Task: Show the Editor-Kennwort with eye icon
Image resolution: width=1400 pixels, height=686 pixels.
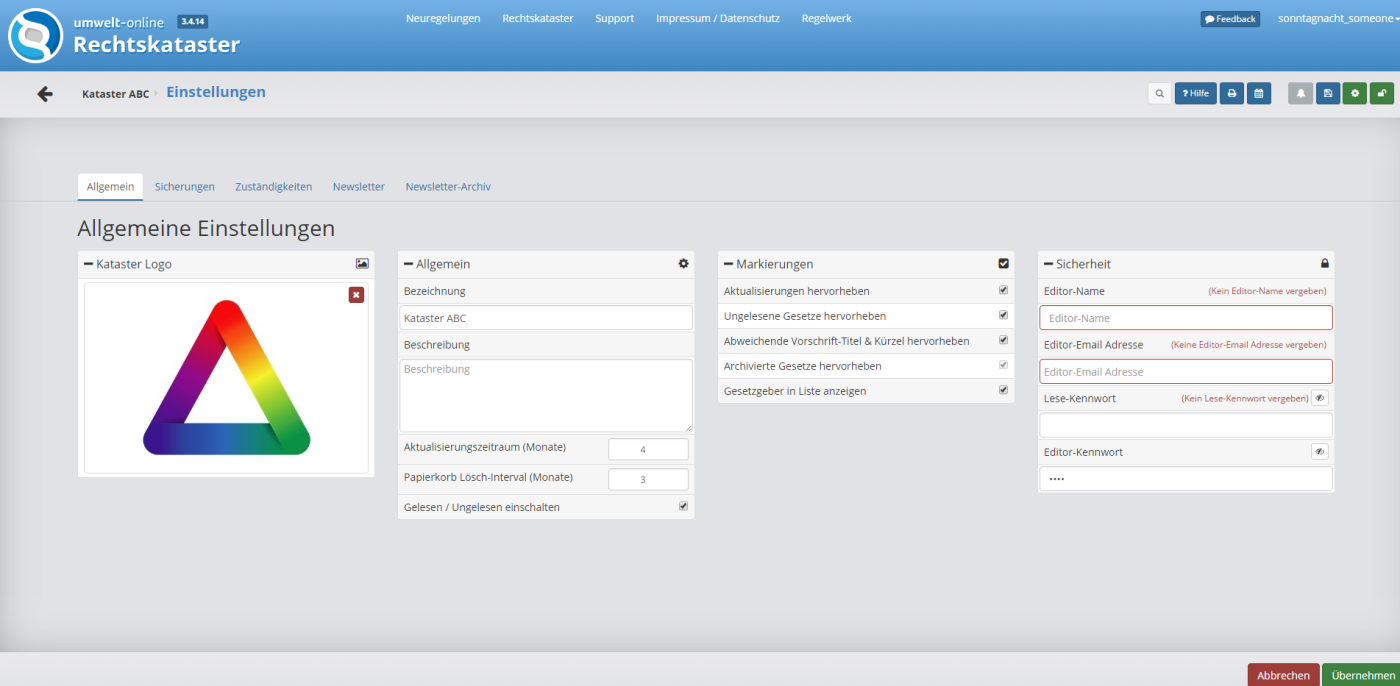Action: (x=1319, y=452)
